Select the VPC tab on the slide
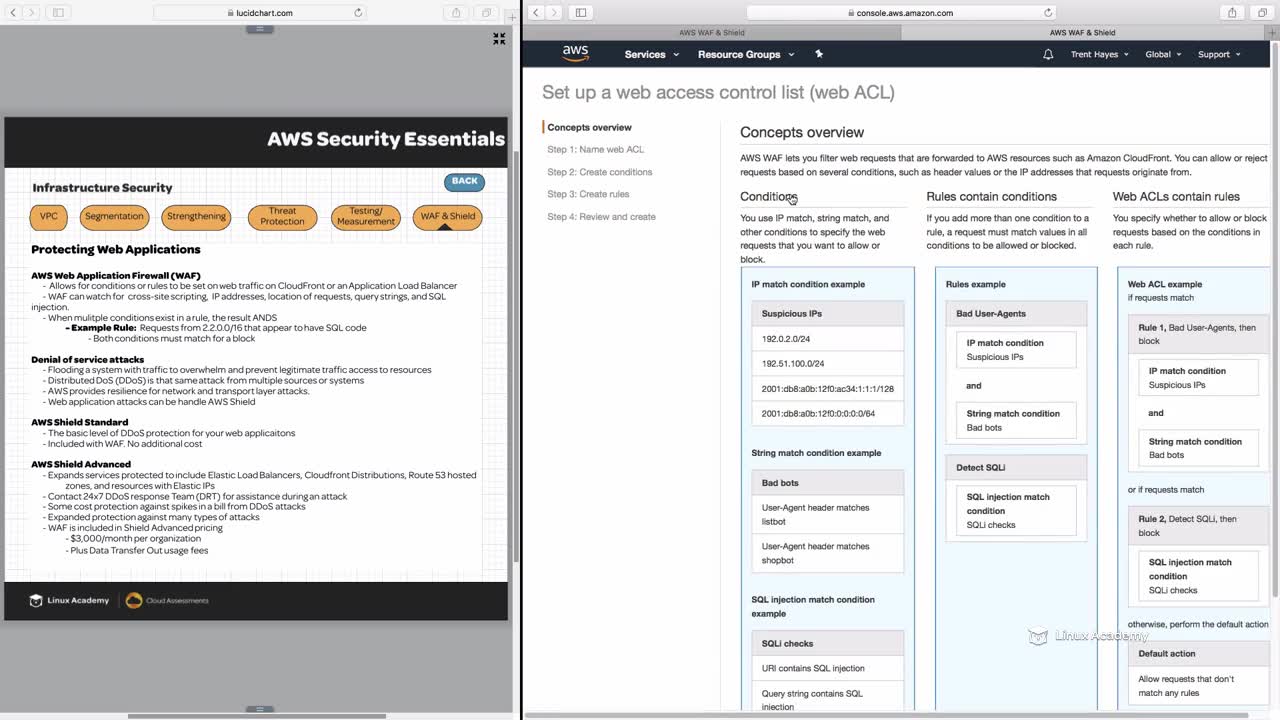The width and height of the screenshot is (1280, 720). point(49,217)
